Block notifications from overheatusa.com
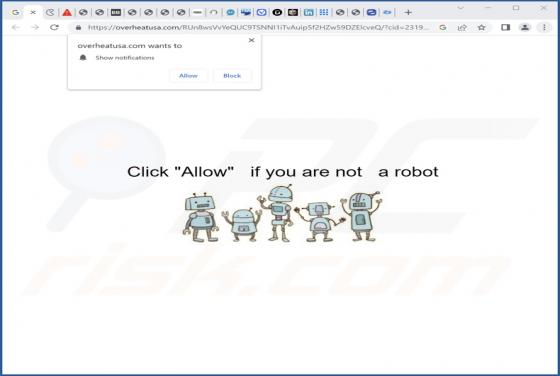Viewport: 560px width, 376px height. 232,76
